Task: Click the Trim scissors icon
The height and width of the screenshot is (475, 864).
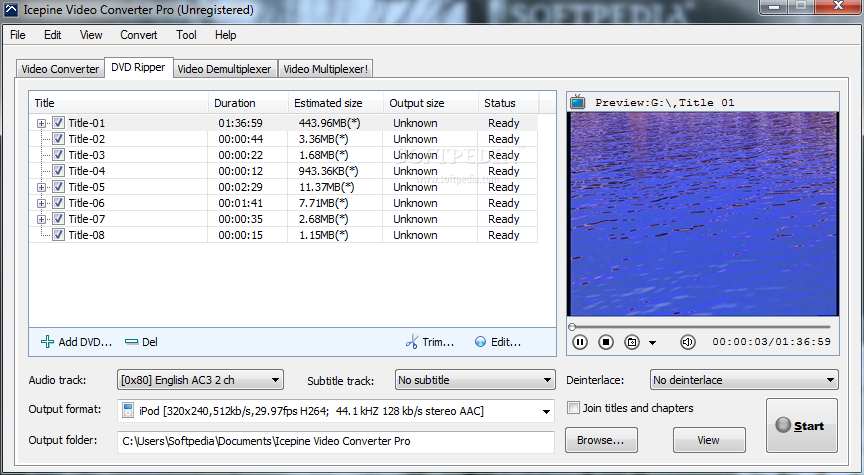Action: coord(412,342)
